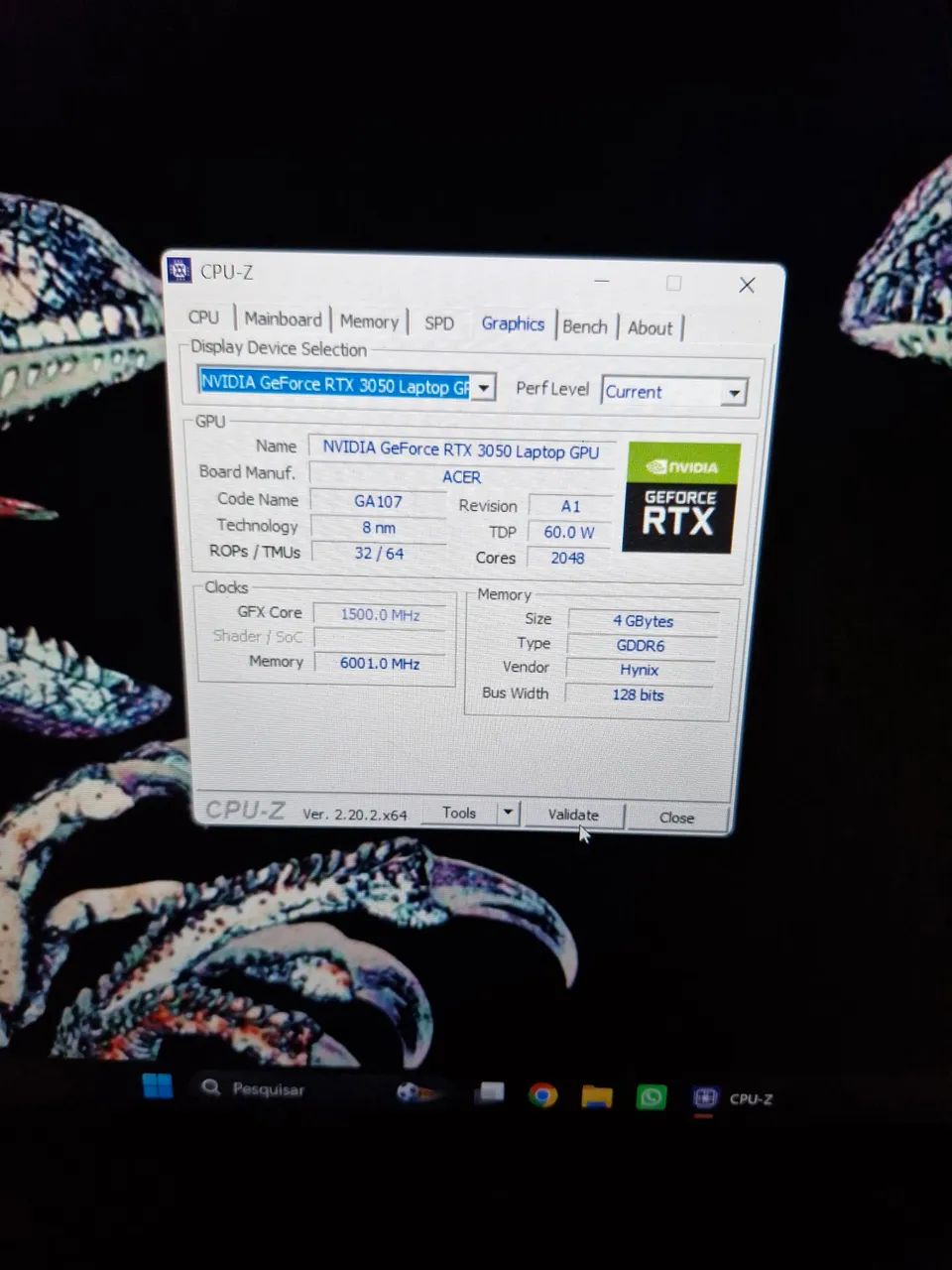The height and width of the screenshot is (1270, 952).
Task: Click the GDDR6 memory type value
Action: [x=641, y=645]
